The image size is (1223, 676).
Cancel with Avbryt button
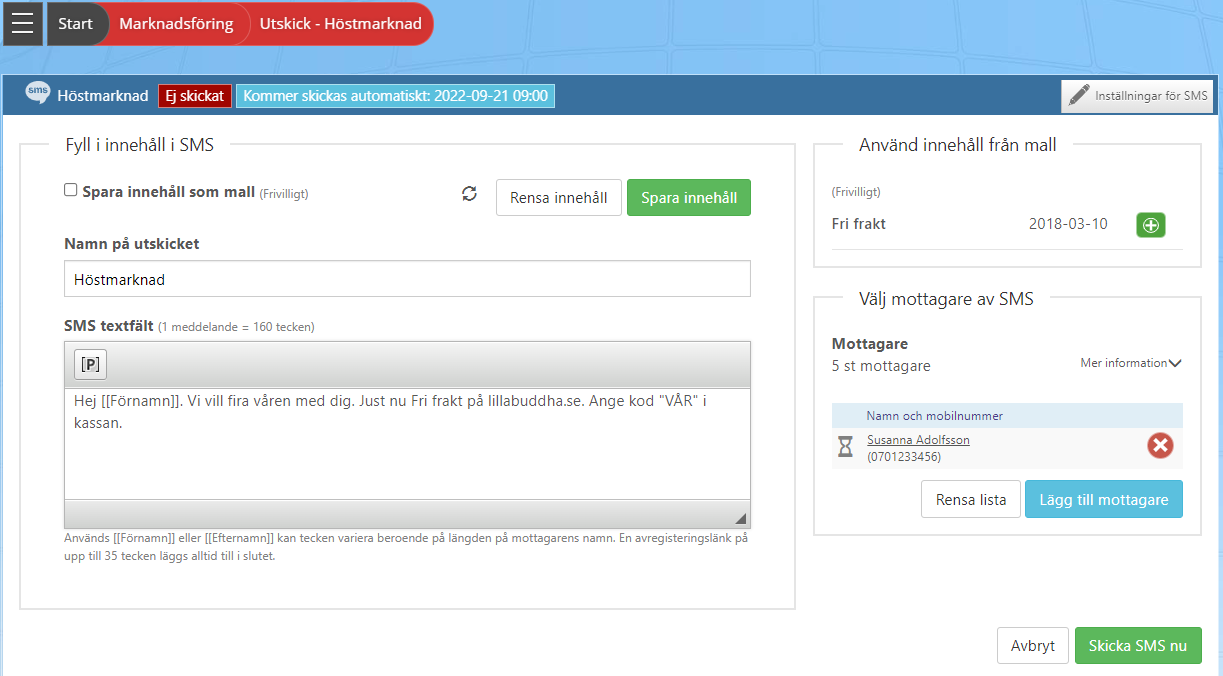point(1033,646)
